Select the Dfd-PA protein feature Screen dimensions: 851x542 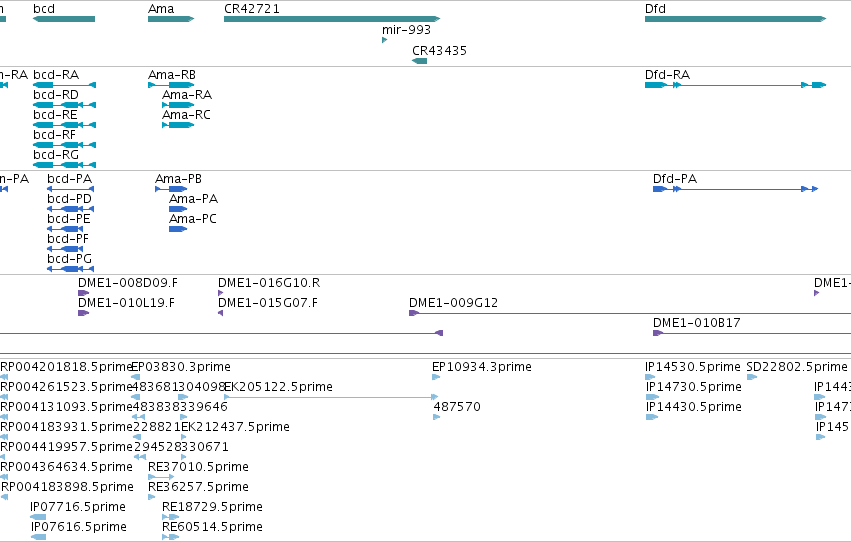pyautogui.click(x=735, y=189)
